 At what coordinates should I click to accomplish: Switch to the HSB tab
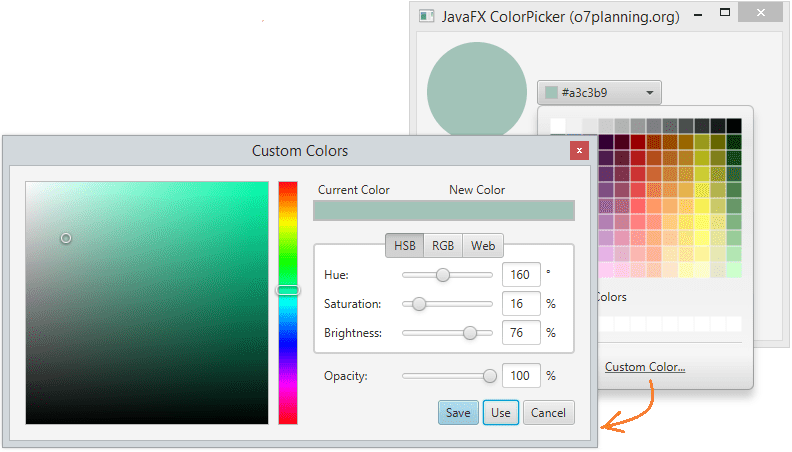point(405,245)
